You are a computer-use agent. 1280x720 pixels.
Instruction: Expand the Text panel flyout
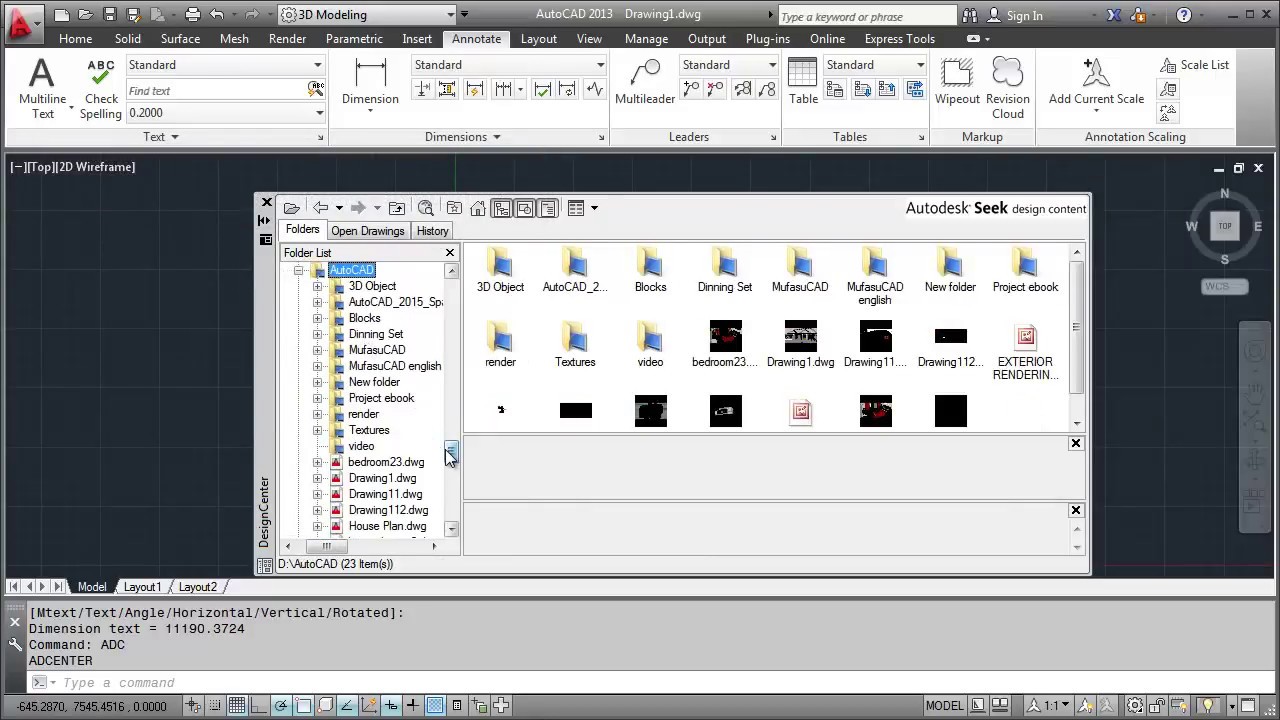click(161, 137)
